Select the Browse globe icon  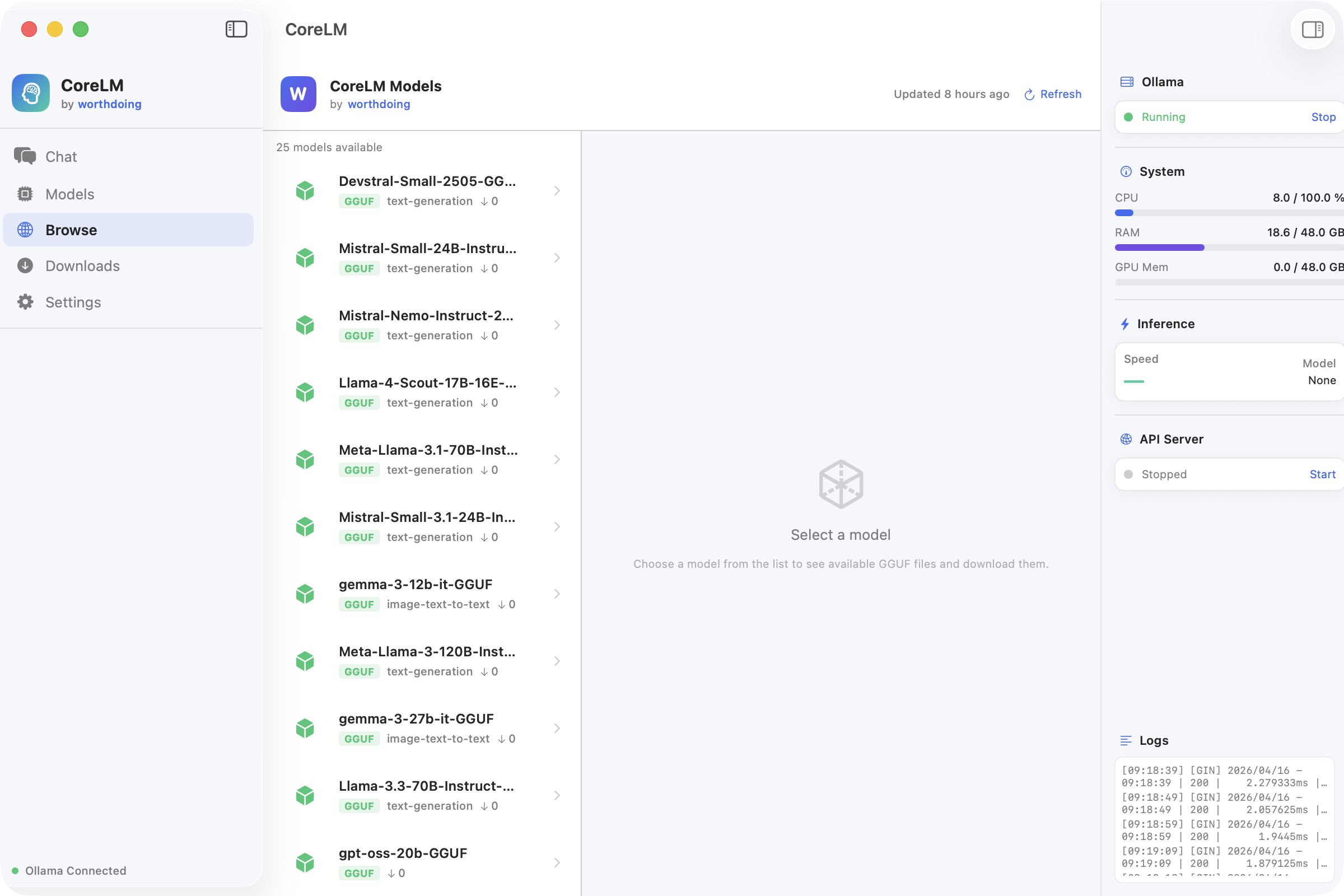tap(25, 230)
